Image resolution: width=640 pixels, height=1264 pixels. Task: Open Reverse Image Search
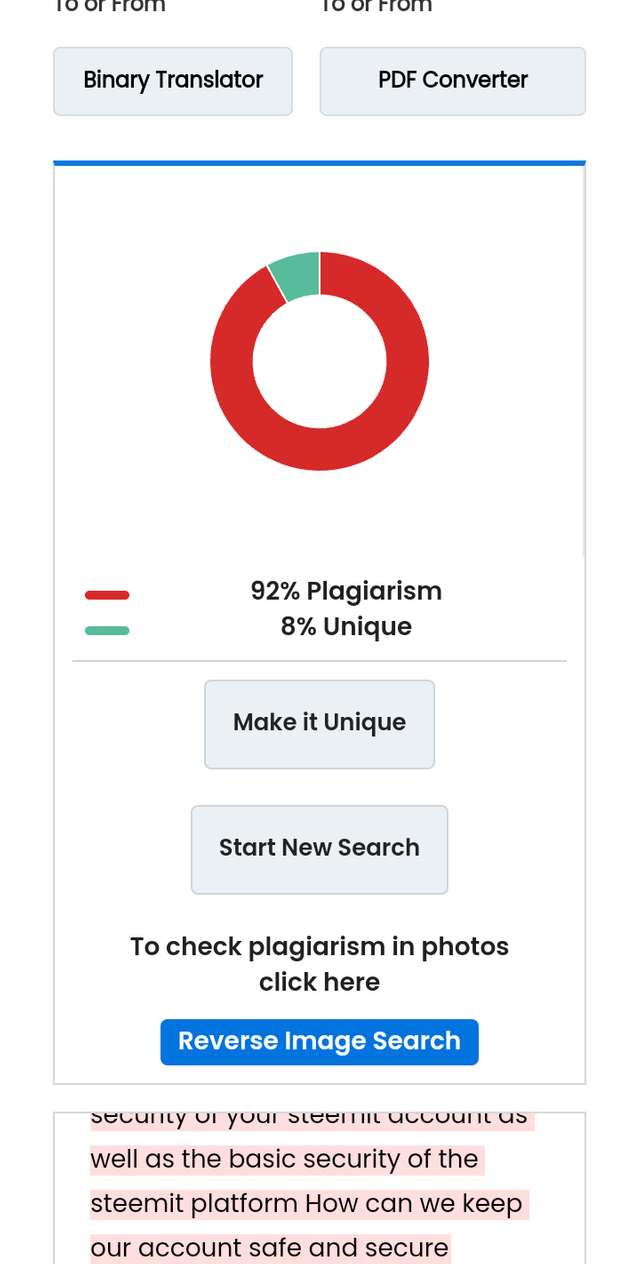point(319,1042)
